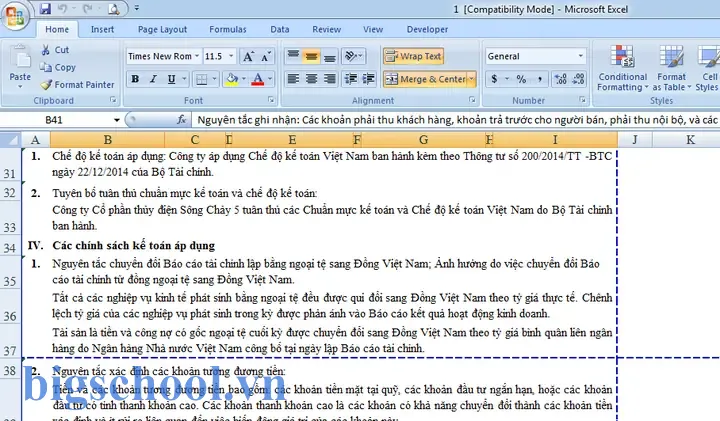Apply percent style
Screen dimensions: 720x421
[521, 79]
